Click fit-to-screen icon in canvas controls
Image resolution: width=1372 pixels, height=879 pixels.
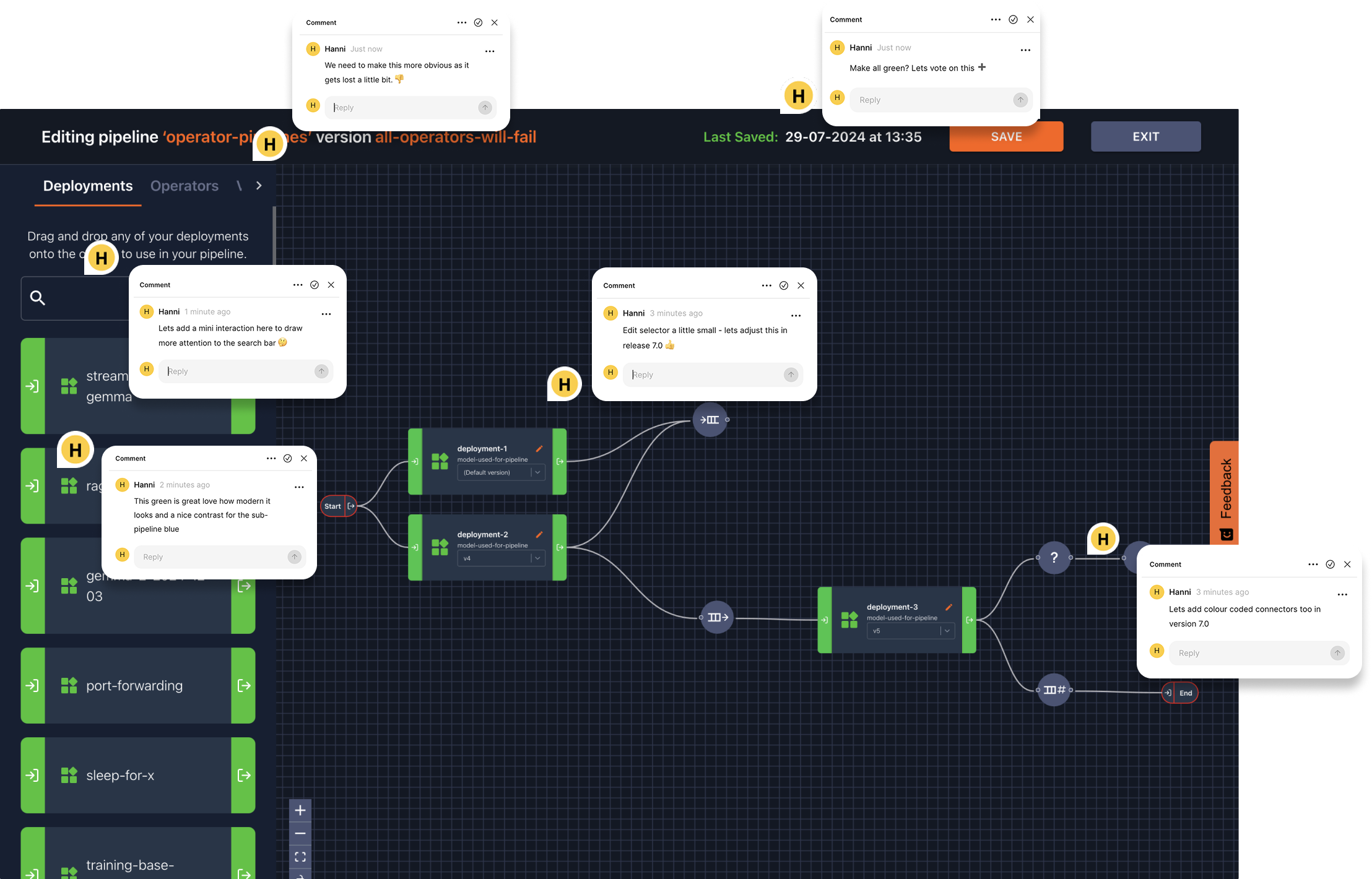pyautogui.click(x=300, y=857)
